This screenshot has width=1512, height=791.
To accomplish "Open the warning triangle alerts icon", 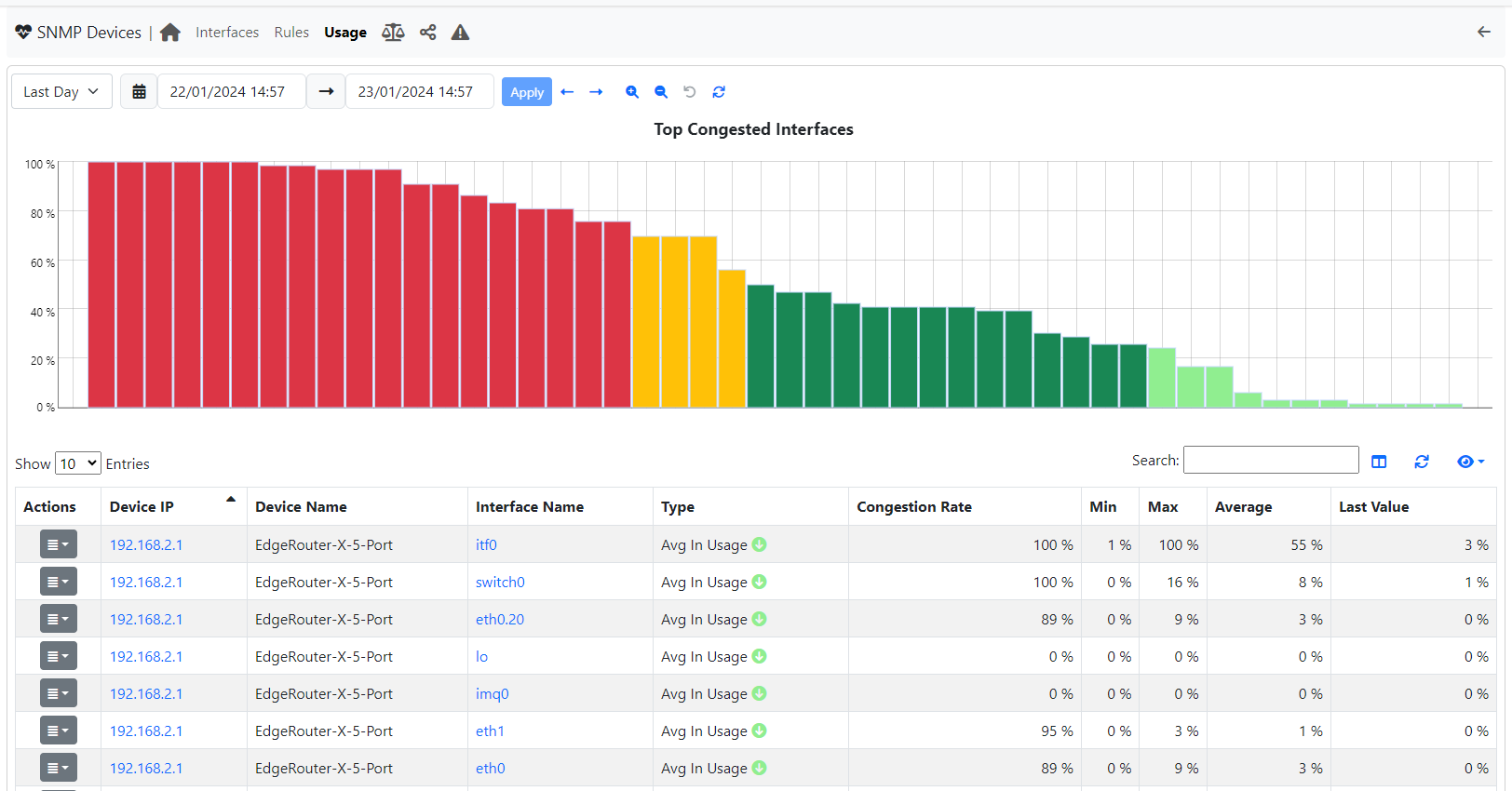I will point(460,33).
